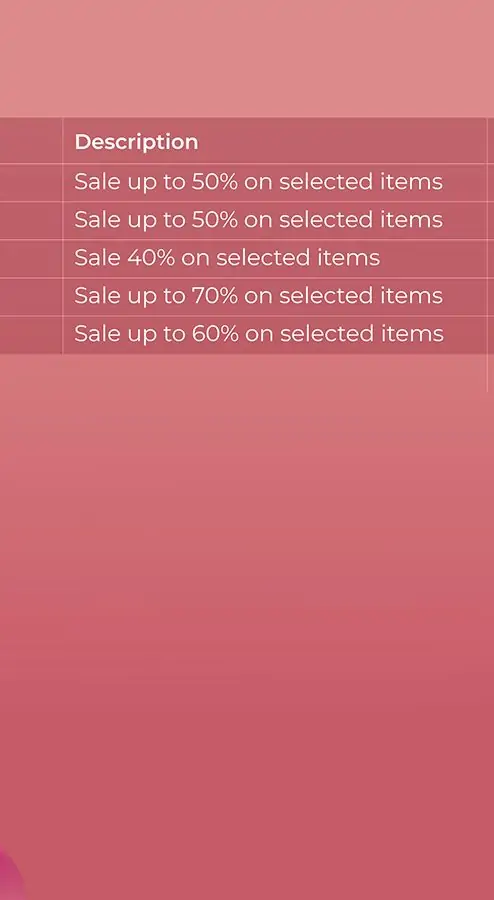Click the "70%" value in the table

[214, 296]
